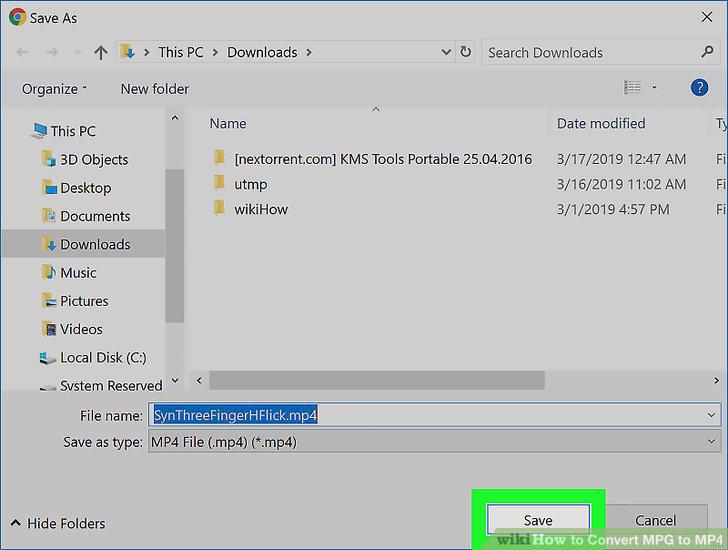Open Documents in the sidebar
Image resolution: width=728 pixels, height=550 pixels.
tap(95, 216)
